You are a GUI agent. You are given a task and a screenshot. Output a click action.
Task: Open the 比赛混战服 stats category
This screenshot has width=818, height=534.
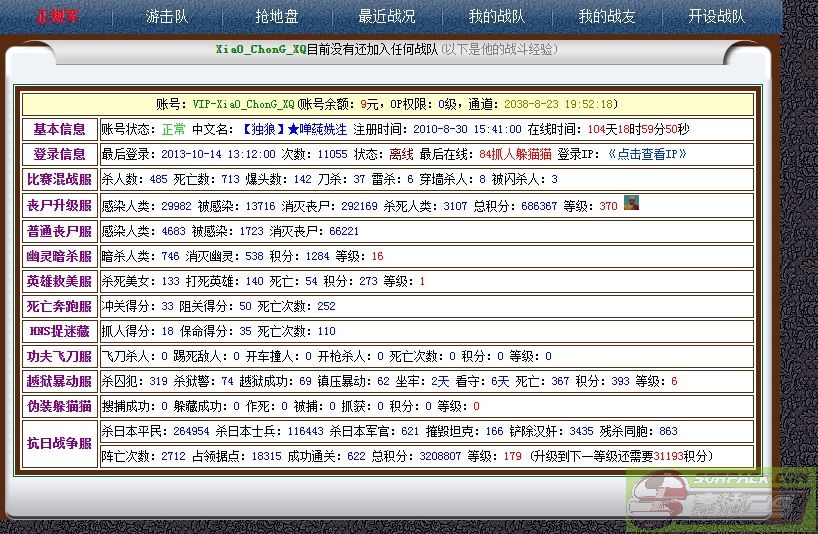click(60, 180)
